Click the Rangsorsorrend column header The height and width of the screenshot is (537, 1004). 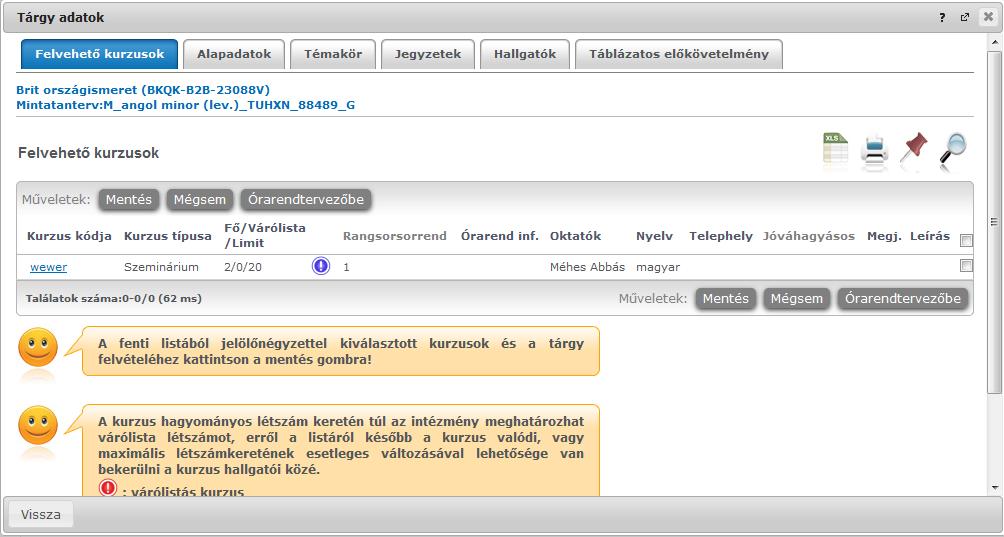tap(394, 236)
